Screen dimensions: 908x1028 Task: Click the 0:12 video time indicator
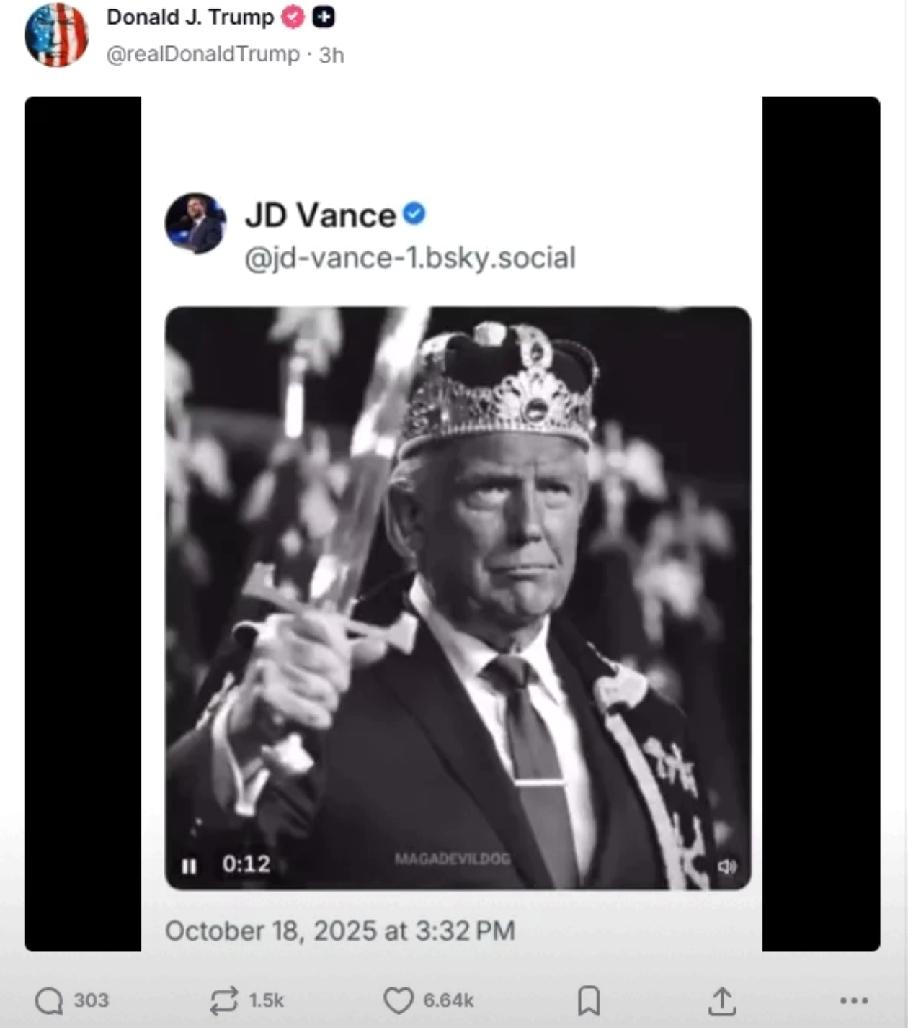coord(246,864)
